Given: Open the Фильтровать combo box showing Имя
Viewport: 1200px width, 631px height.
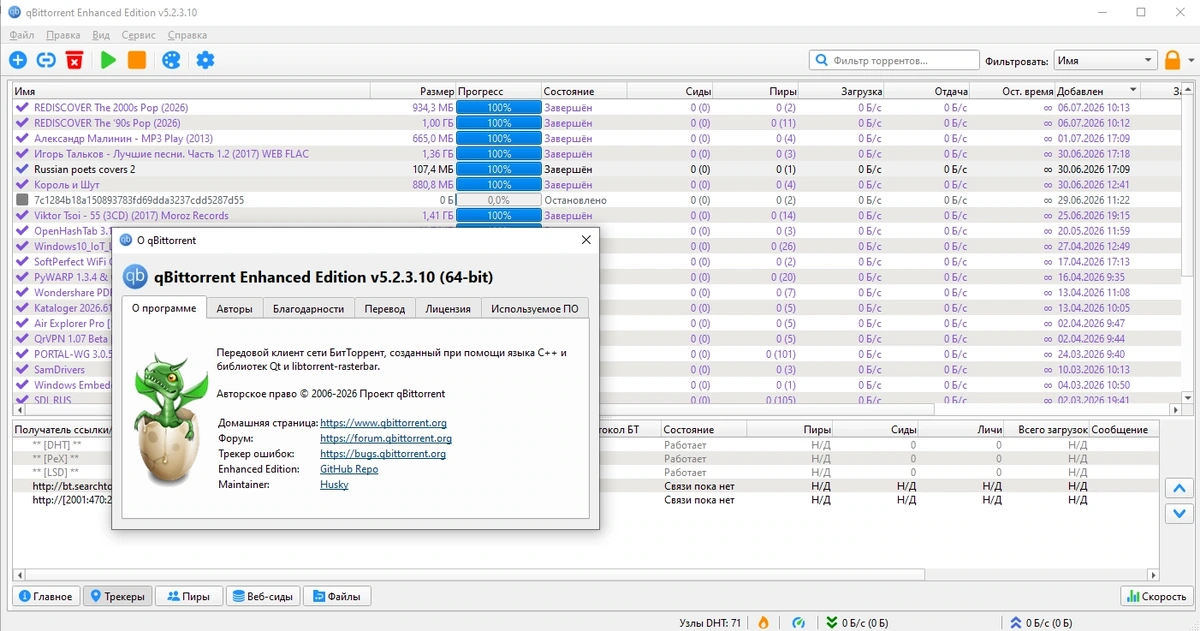Looking at the screenshot, I should [x=1105, y=60].
